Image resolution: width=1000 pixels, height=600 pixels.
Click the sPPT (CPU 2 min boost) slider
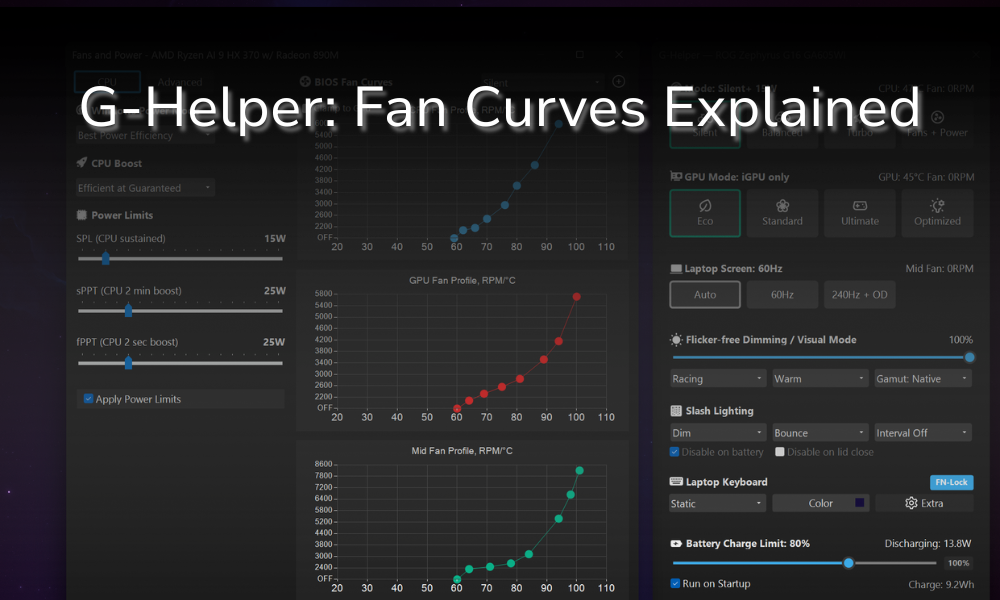(180, 311)
